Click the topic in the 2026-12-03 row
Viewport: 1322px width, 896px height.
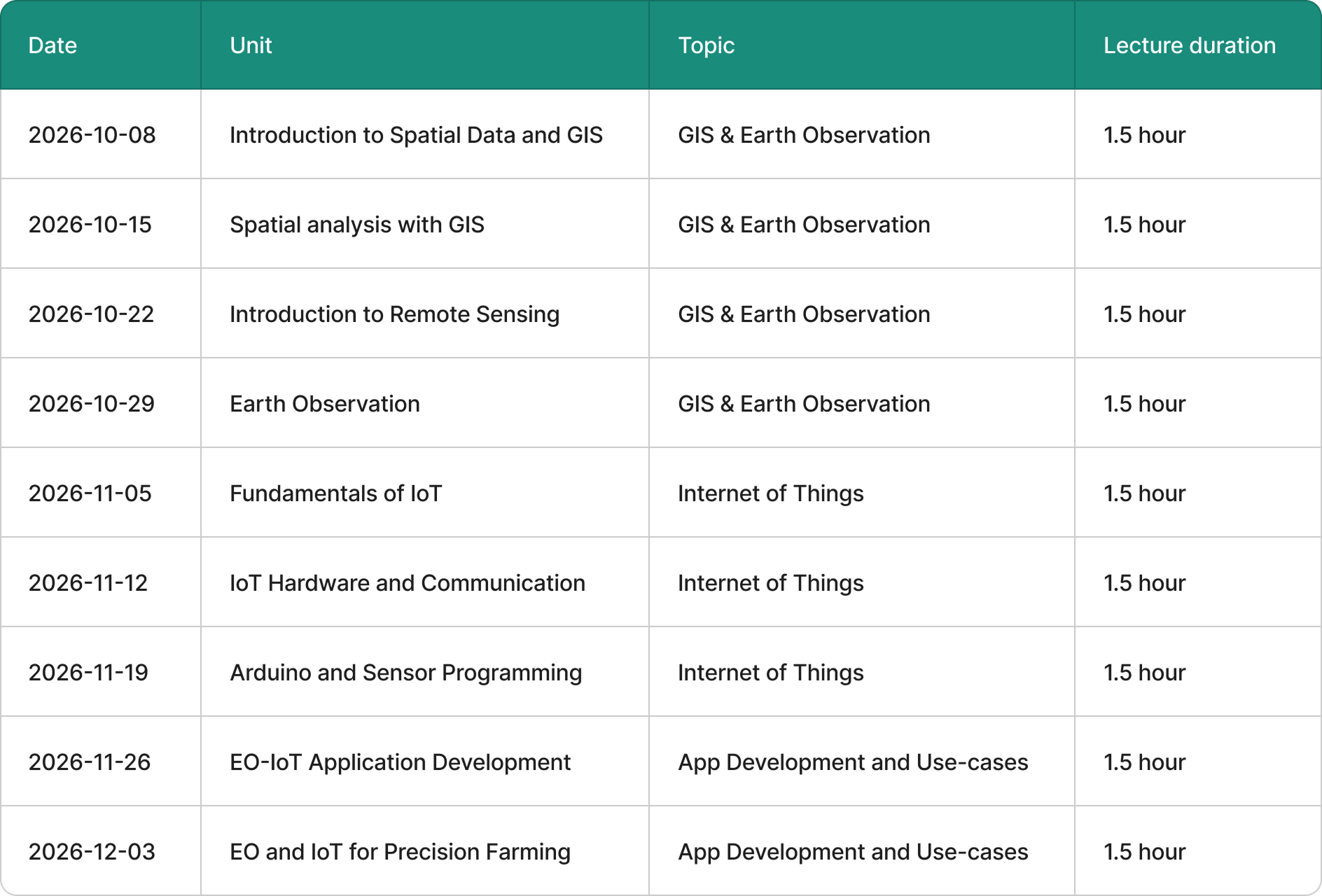[853, 852]
